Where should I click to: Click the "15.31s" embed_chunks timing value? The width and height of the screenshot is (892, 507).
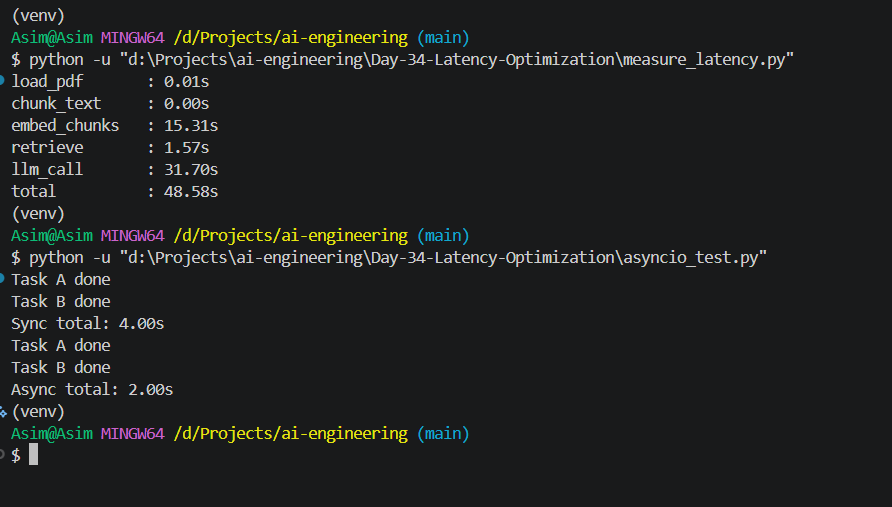point(191,126)
